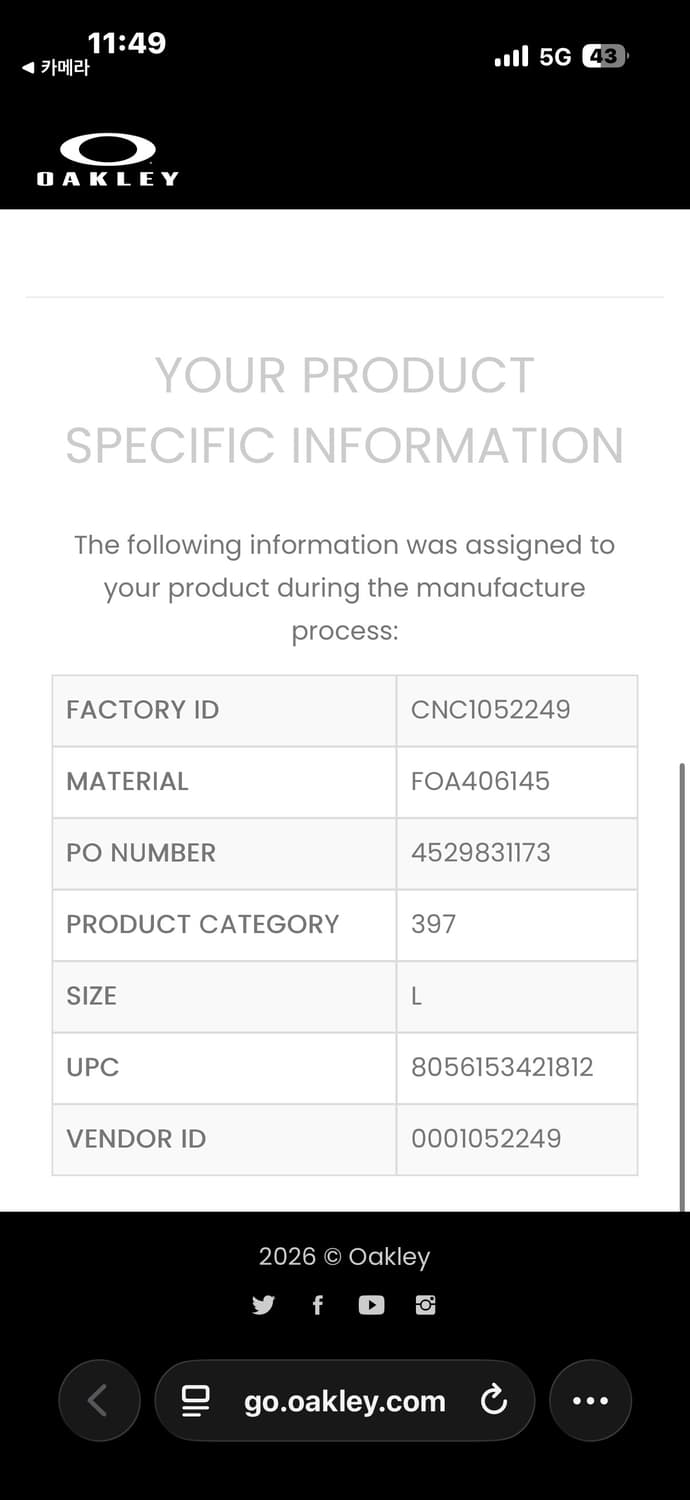Image resolution: width=690 pixels, height=1500 pixels.
Task: Tap the Vendor ID value 0001052249
Action: coord(486,1139)
